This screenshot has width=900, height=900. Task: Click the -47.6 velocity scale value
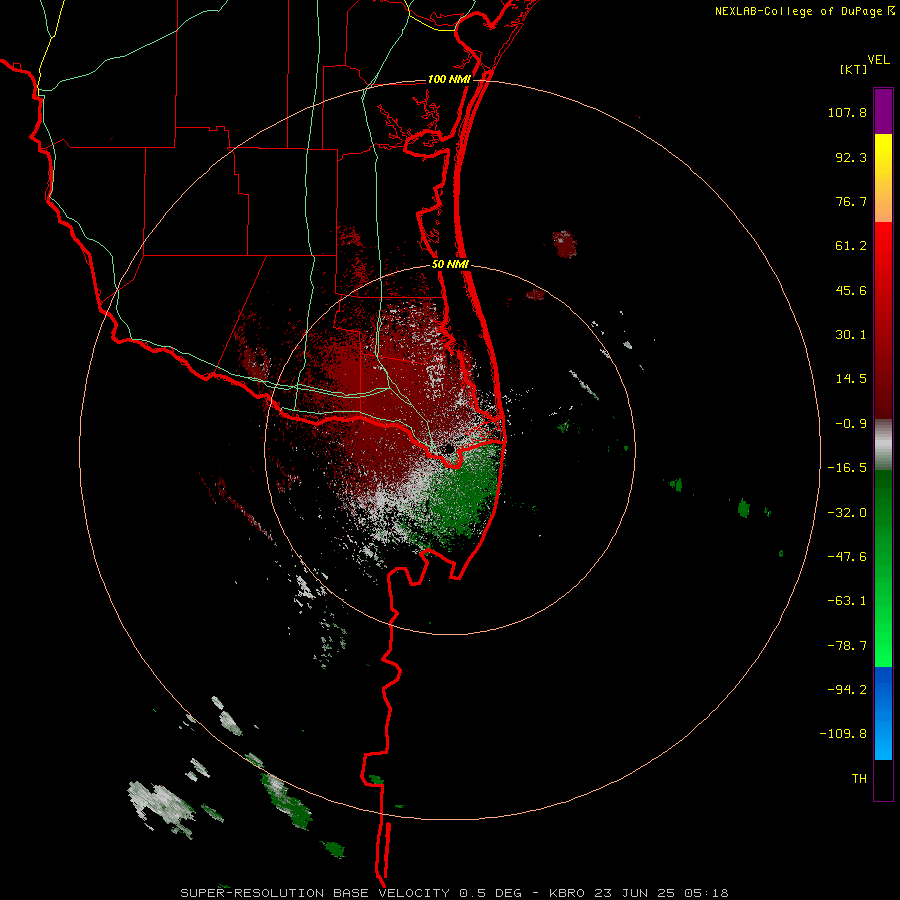847,557
